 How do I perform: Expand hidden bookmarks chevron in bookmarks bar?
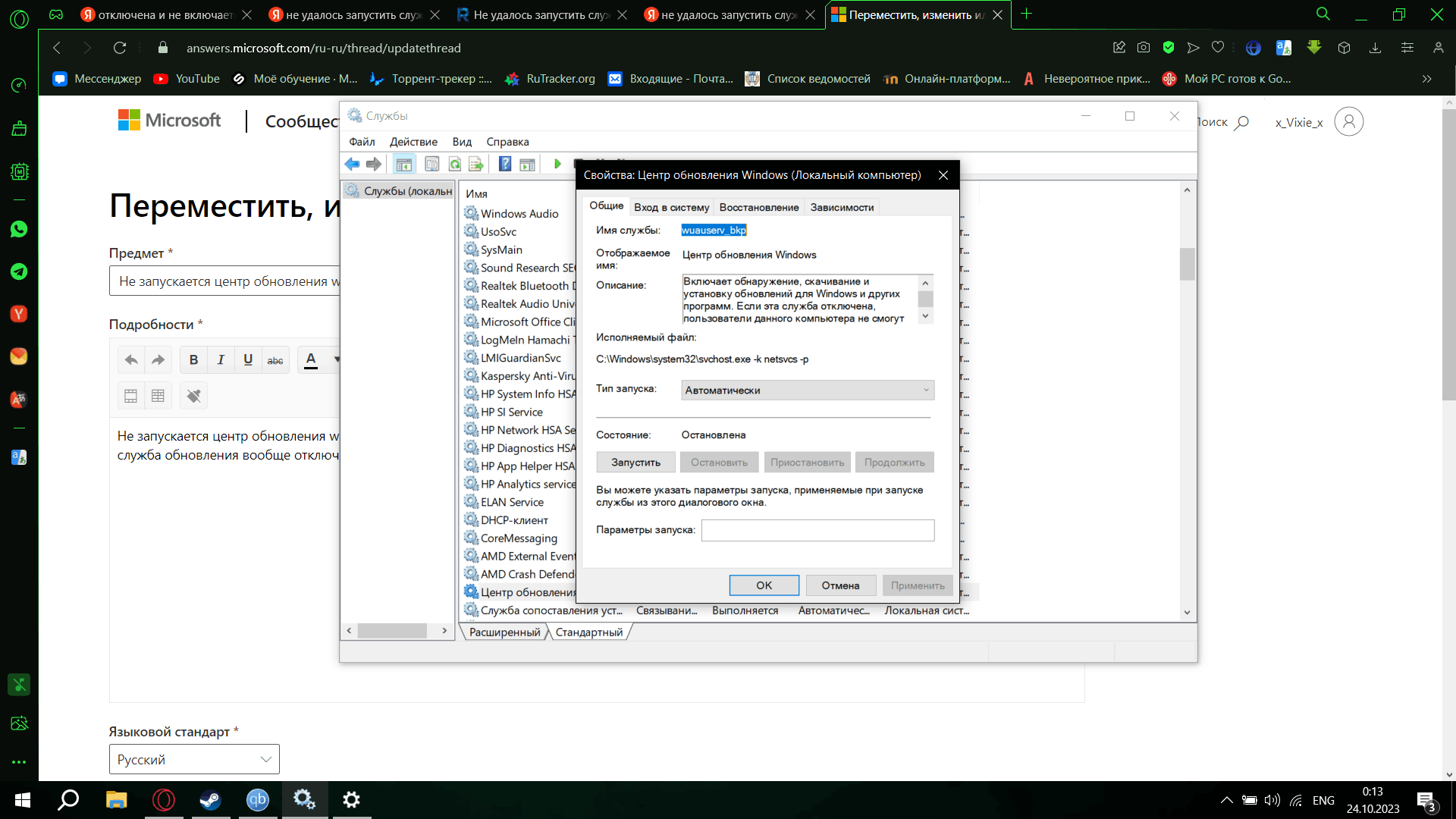(1426, 79)
